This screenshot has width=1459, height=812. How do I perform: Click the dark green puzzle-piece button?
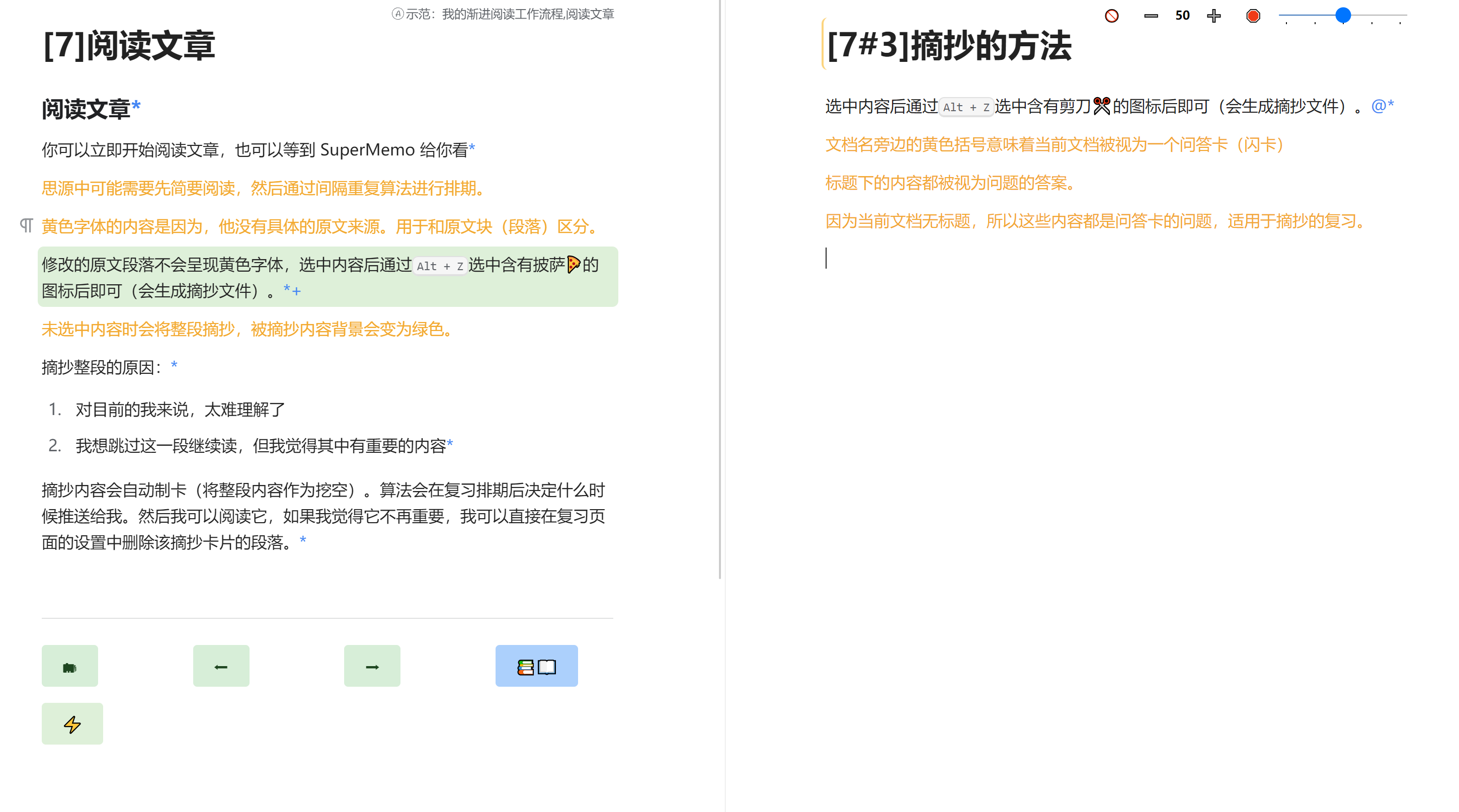69,667
